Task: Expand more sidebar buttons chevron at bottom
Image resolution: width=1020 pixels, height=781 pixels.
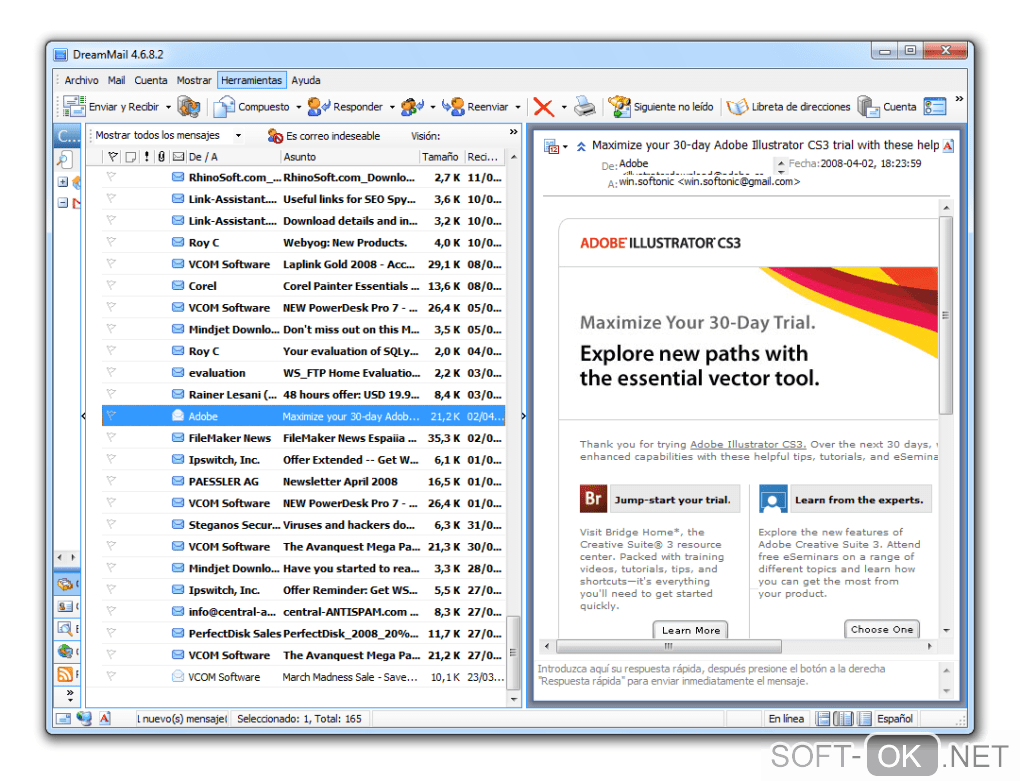Action: click(70, 695)
